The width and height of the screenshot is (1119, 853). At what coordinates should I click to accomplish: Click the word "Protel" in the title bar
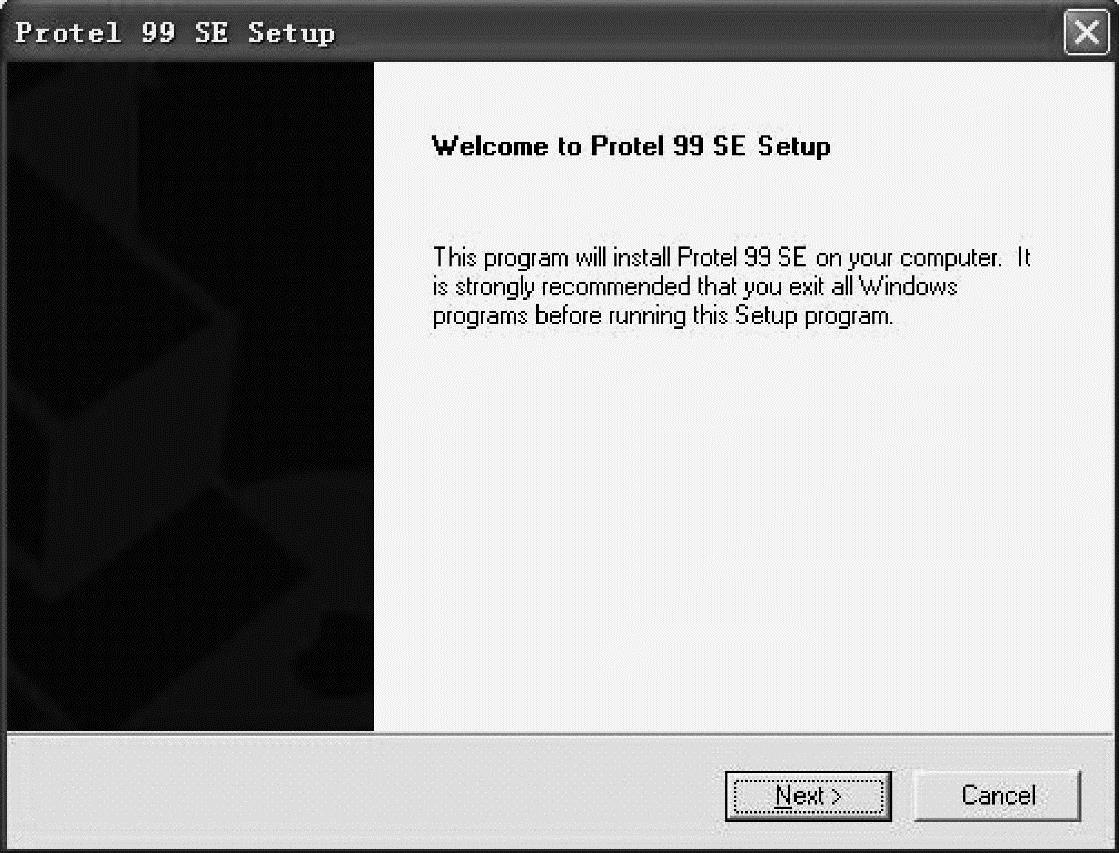coord(67,33)
